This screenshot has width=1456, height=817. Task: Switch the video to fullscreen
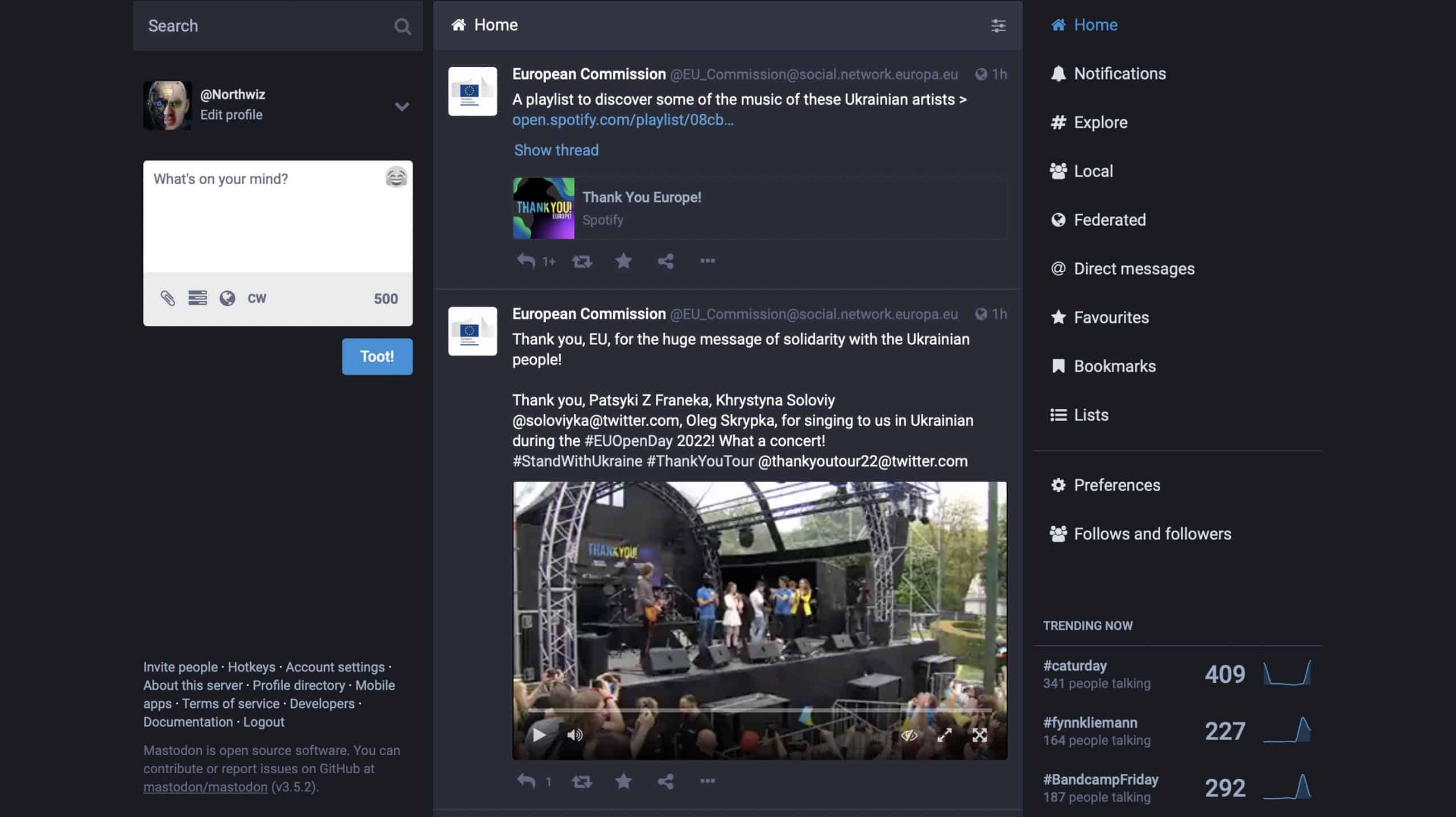click(x=979, y=735)
